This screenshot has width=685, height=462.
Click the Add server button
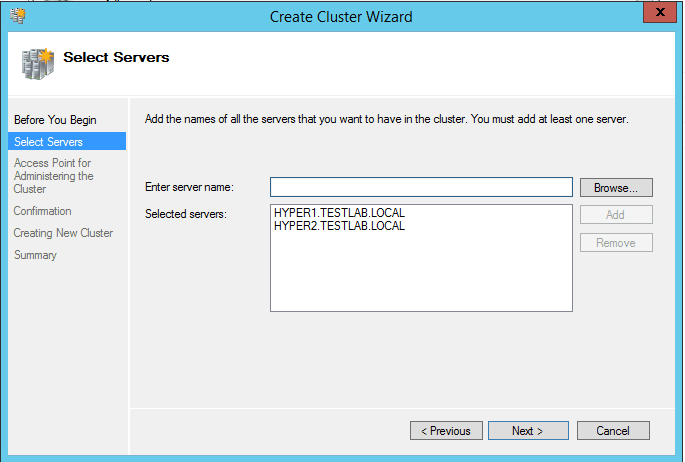point(616,215)
